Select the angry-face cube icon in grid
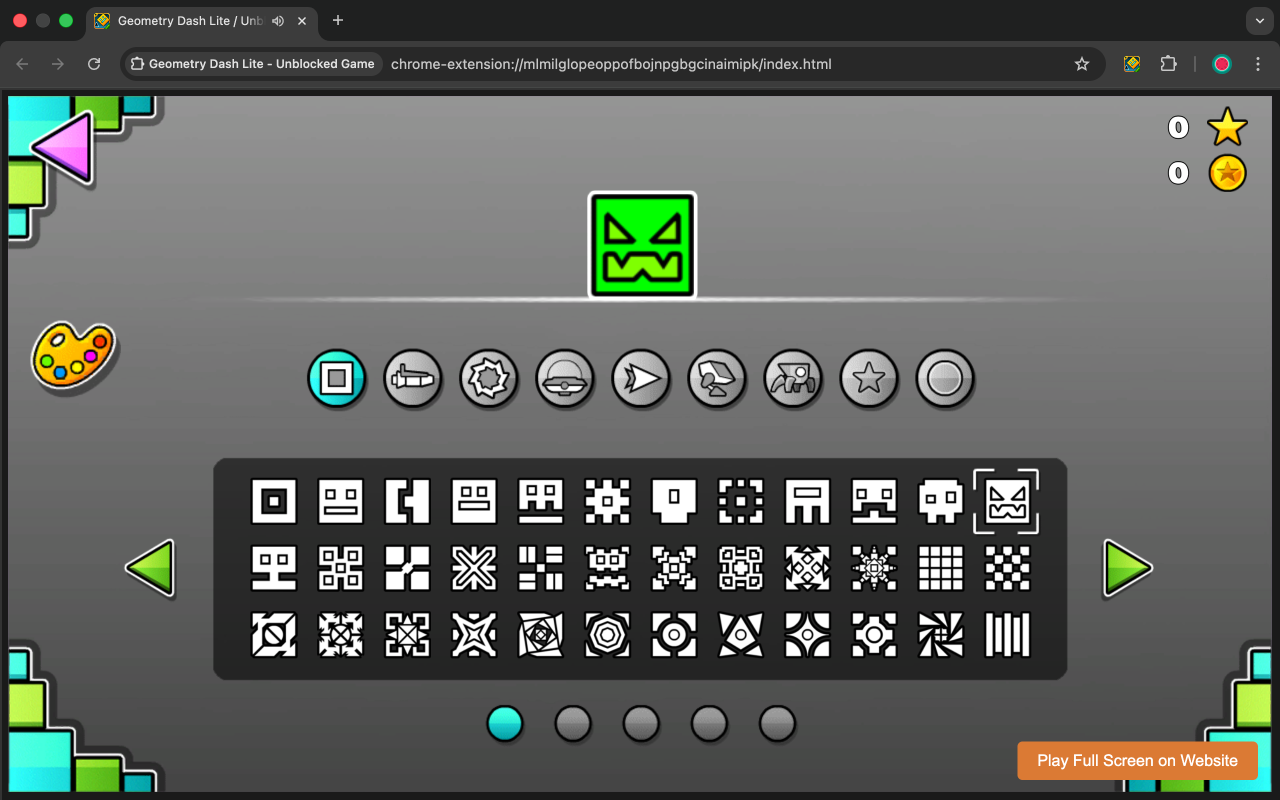 1007,501
